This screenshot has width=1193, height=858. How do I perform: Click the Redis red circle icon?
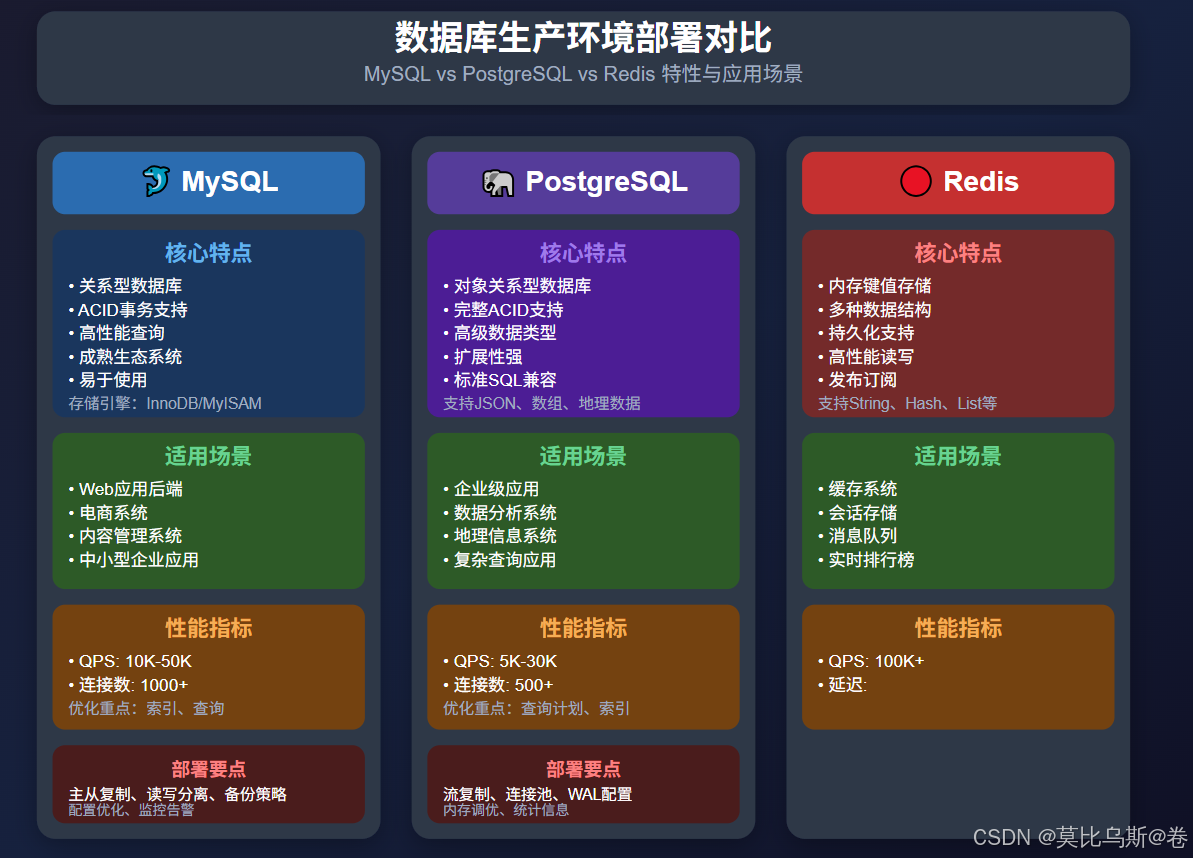[x=915, y=181]
